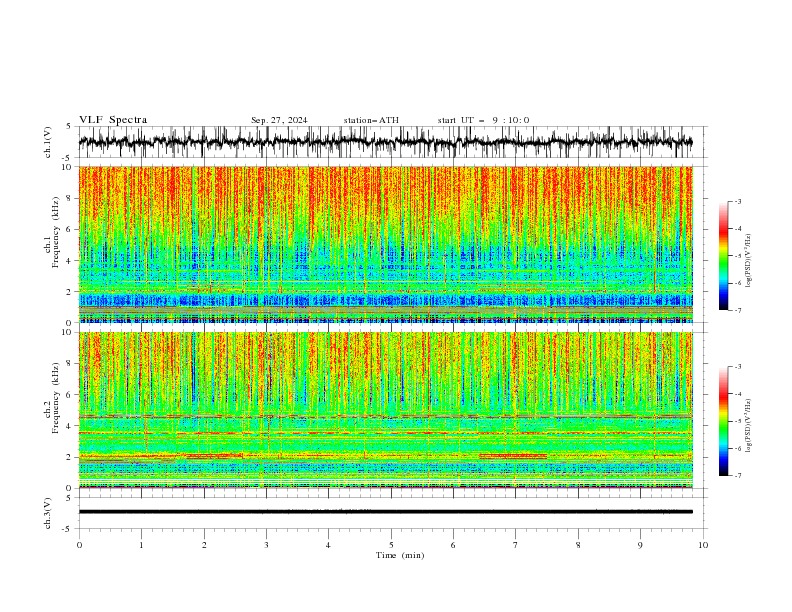Click the ch.1 spectrogram panel
Image resolution: width=792 pixels, height=612 pixels.
385,244
